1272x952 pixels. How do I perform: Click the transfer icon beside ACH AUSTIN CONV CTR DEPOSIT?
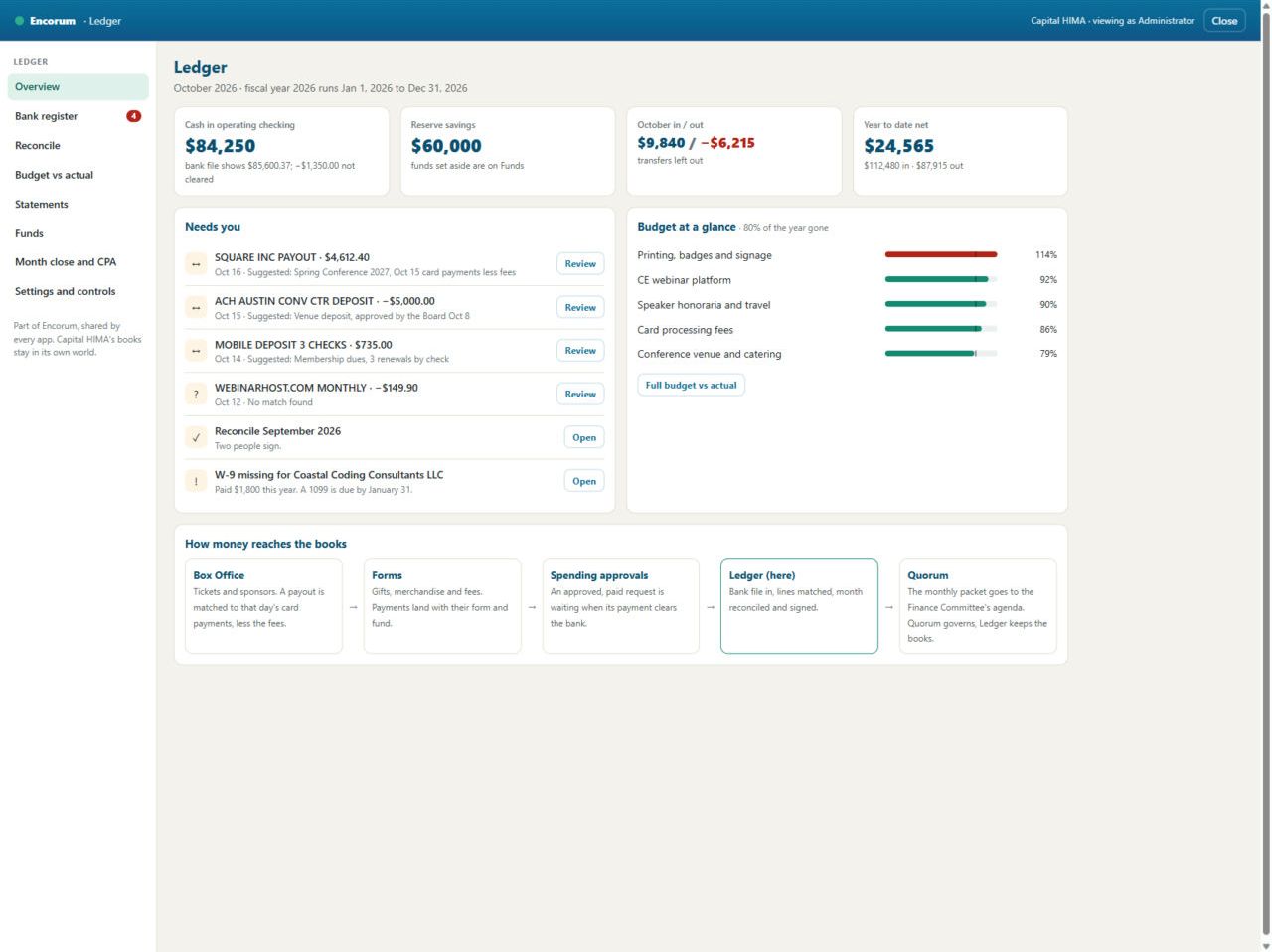(x=196, y=308)
